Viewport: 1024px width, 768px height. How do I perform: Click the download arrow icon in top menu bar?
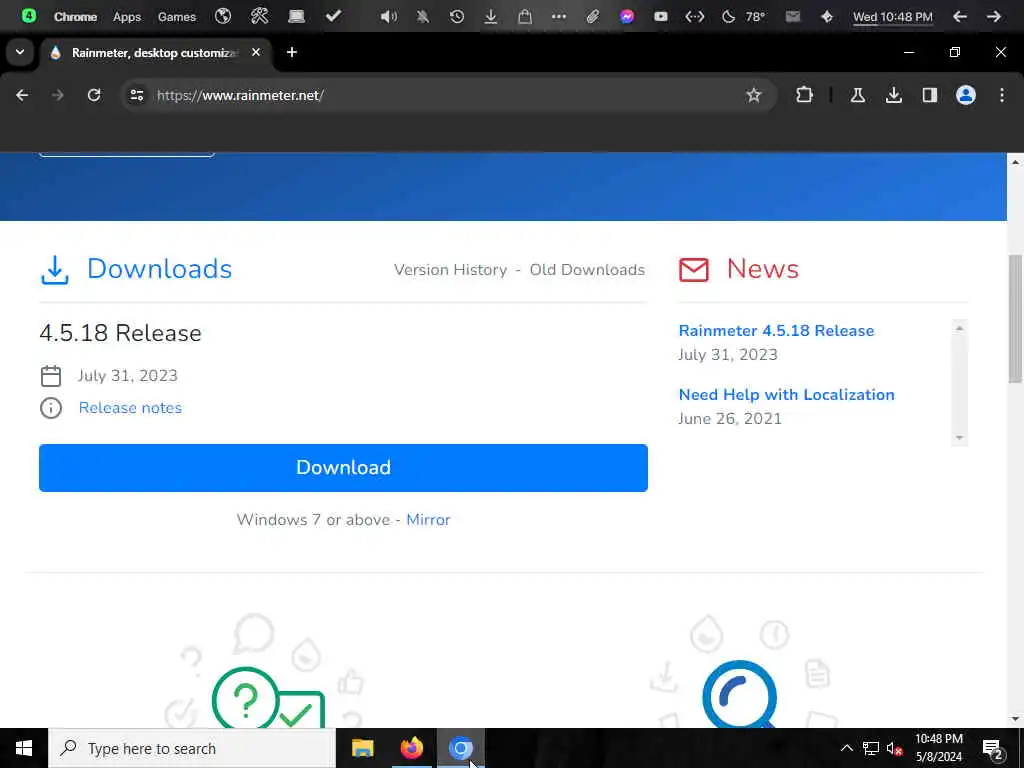491,17
